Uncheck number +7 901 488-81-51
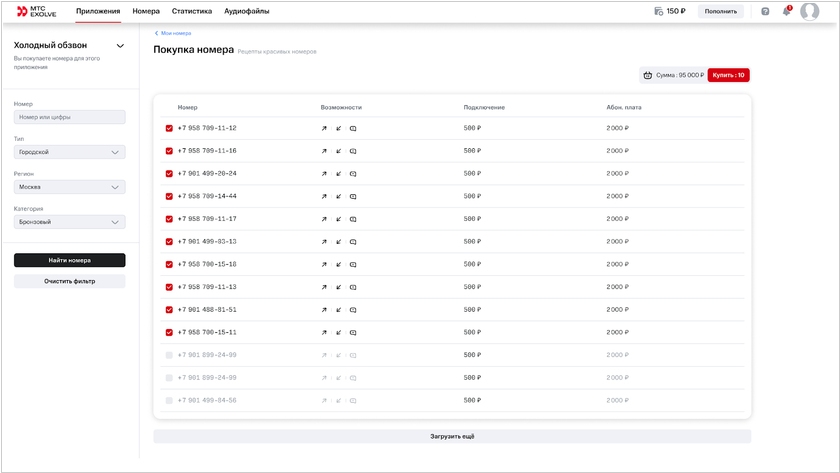 tap(169, 310)
